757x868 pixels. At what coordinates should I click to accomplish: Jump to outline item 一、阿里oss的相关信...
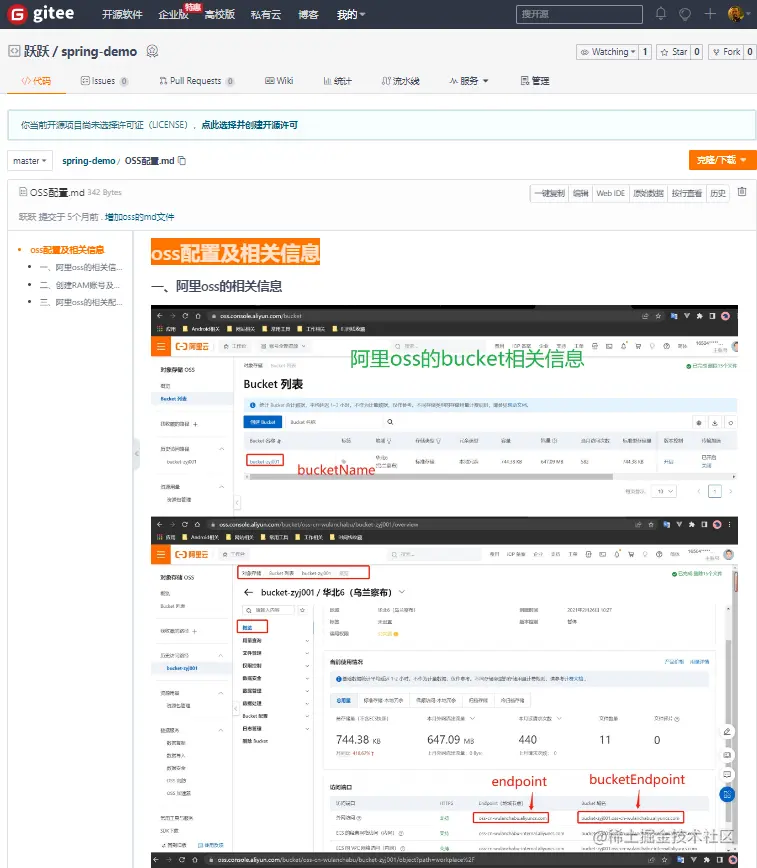81,267
